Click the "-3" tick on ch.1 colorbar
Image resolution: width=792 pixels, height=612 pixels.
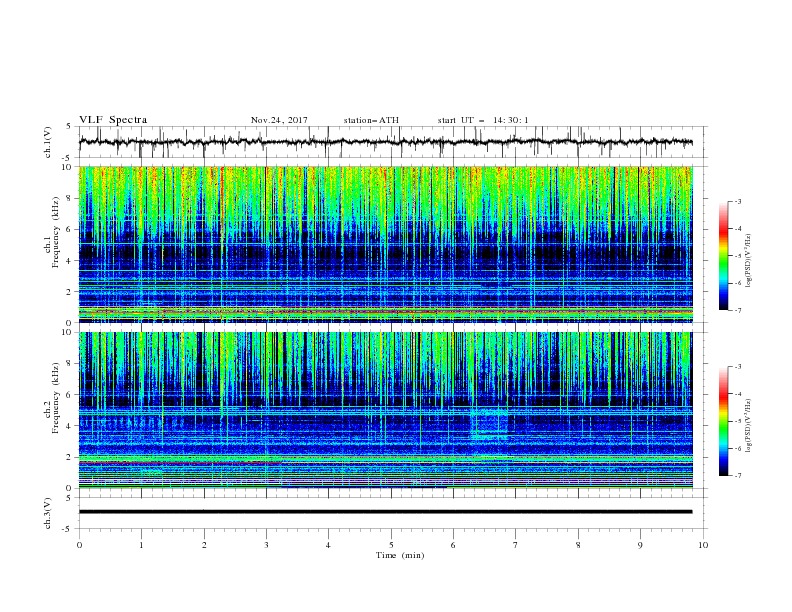click(738, 201)
